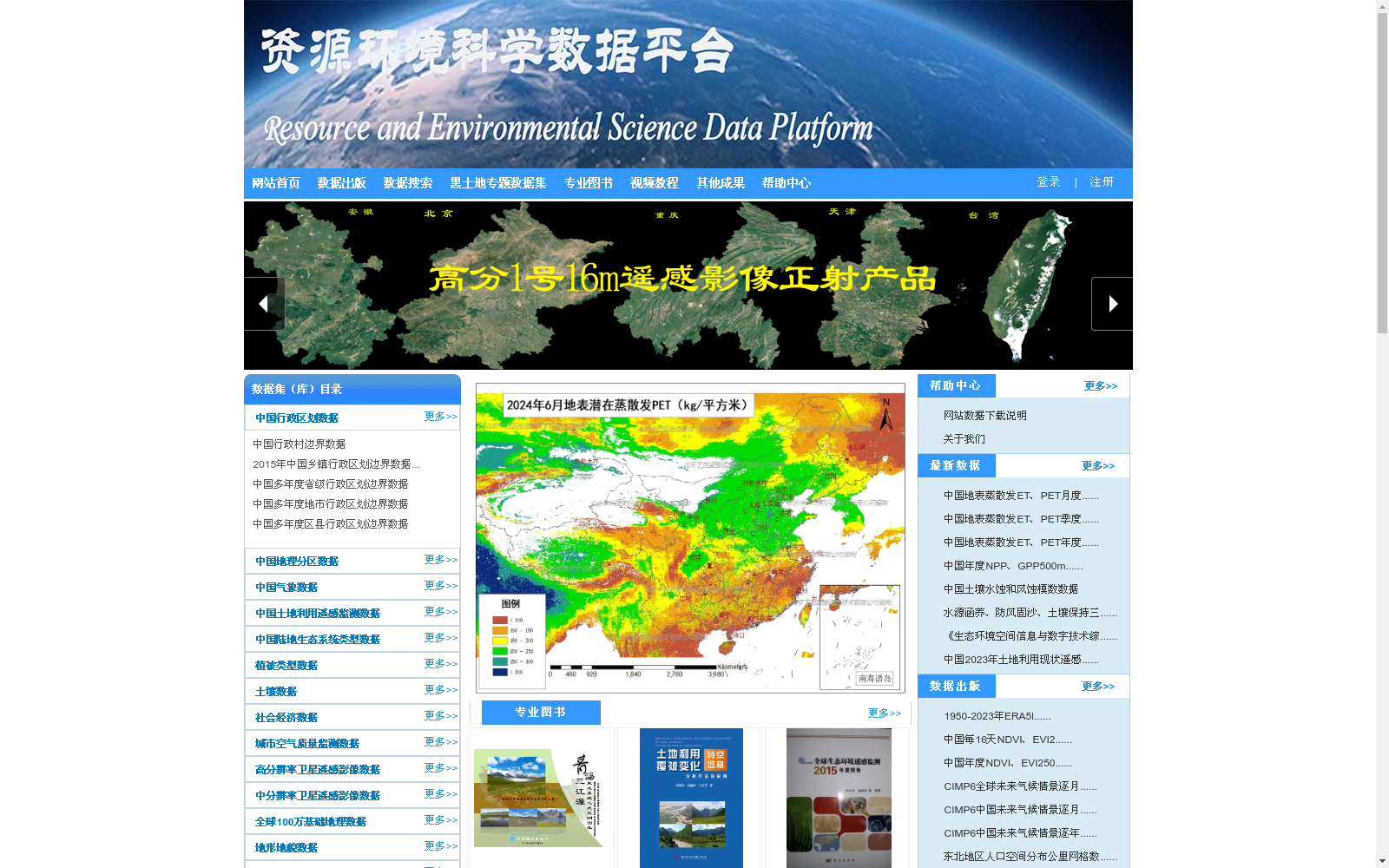The image size is (1389, 868).
Task: Open the 其他成果 menu item
Action: pos(721,183)
